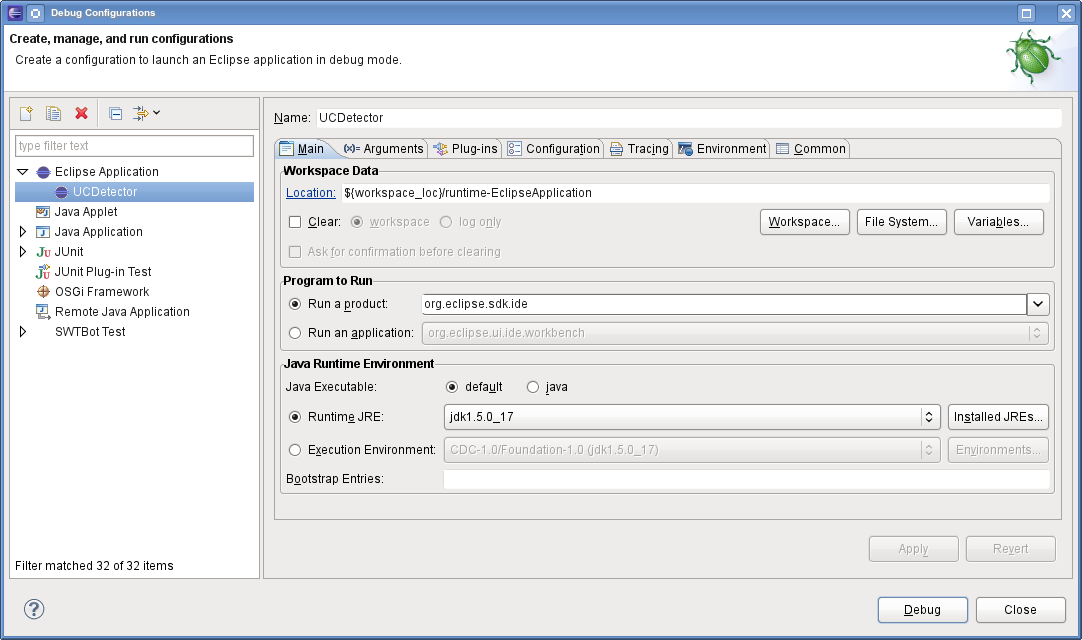Toggle Ask for confirmation before clearing
This screenshot has height=640, width=1082.
coord(295,252)
